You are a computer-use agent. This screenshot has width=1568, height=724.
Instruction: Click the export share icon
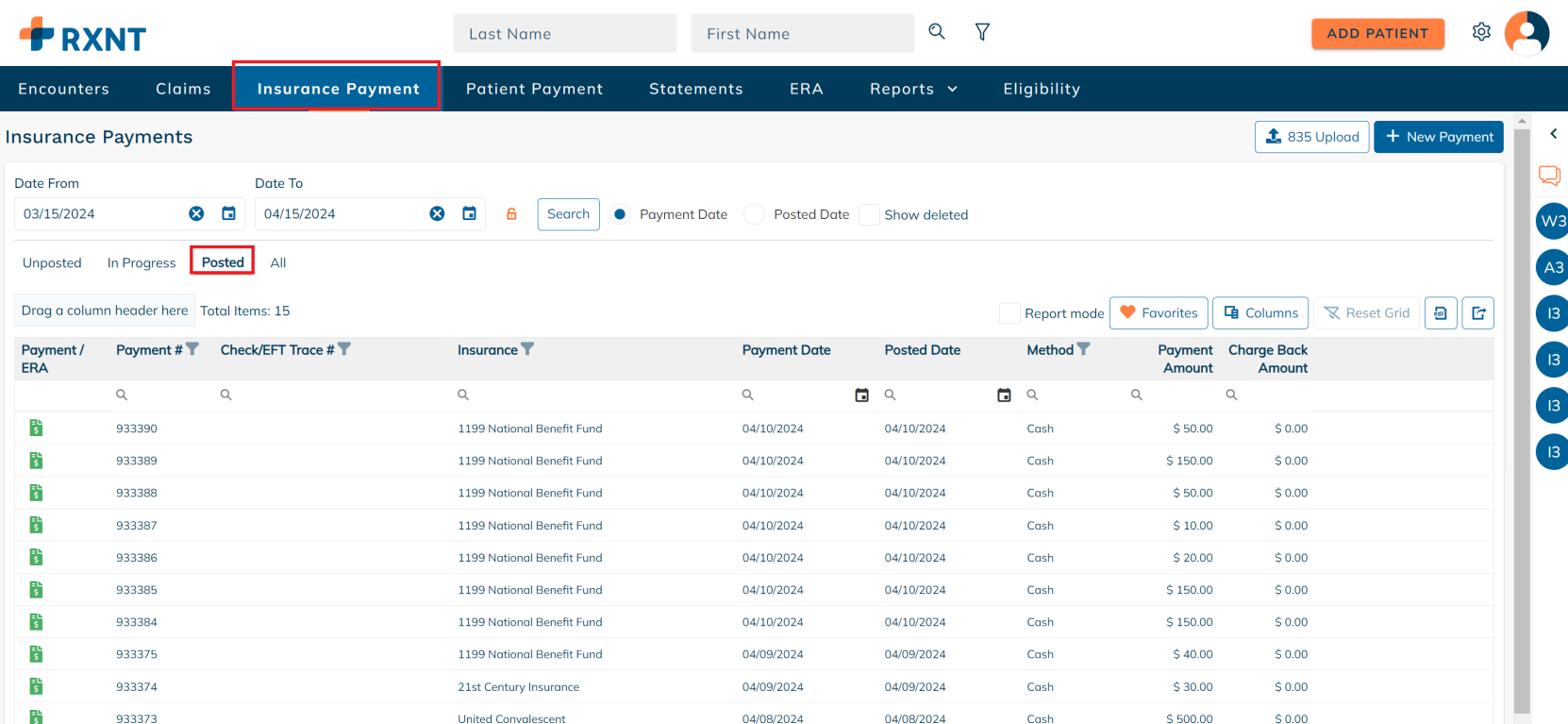tap(1478, 313)
